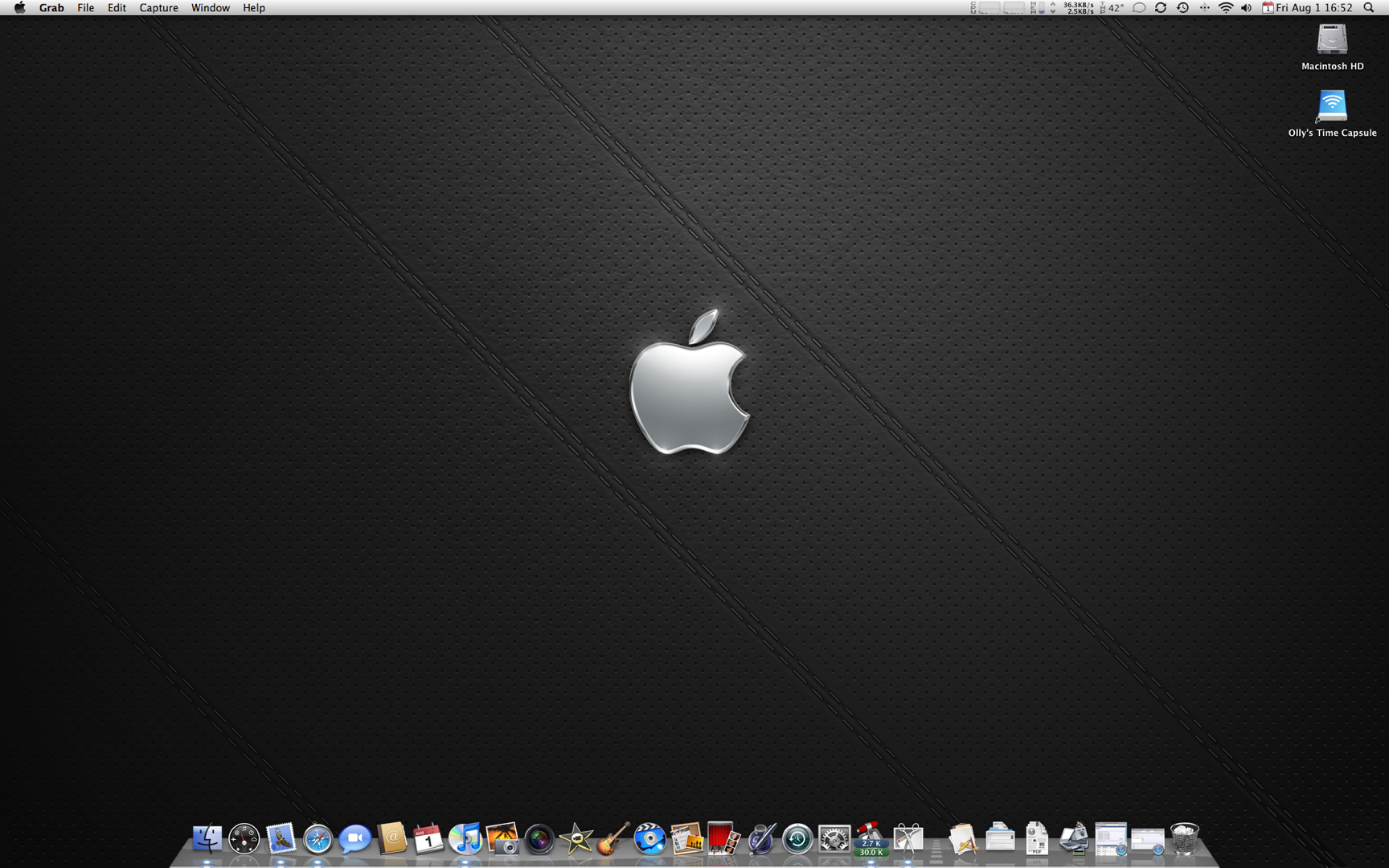Launch iMovie from the Dock

point(576,841)
